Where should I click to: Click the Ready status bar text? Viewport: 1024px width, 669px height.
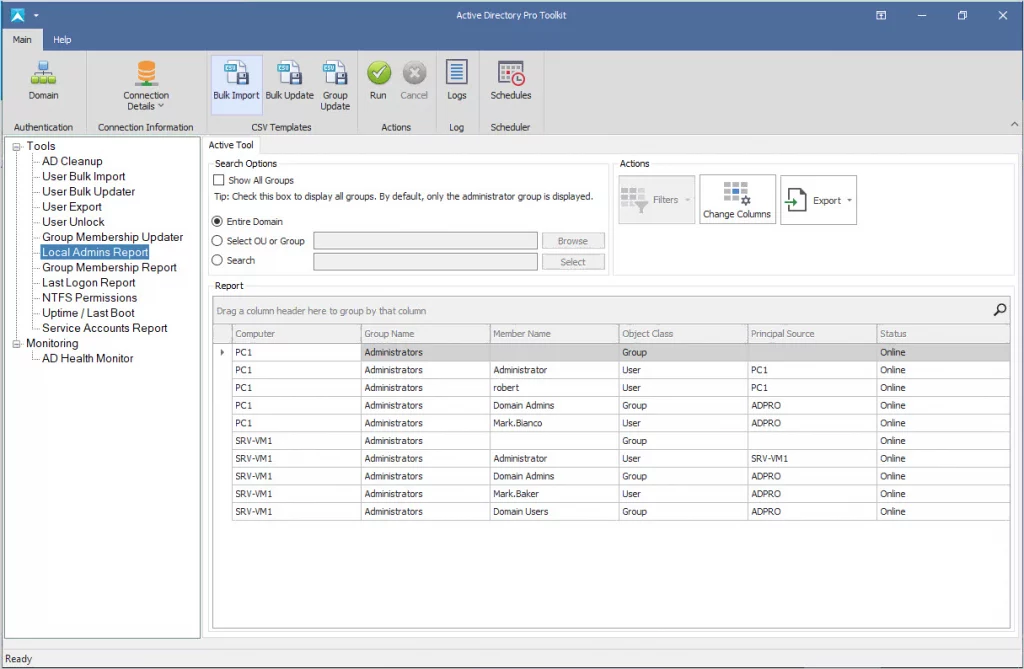[18, 659]
